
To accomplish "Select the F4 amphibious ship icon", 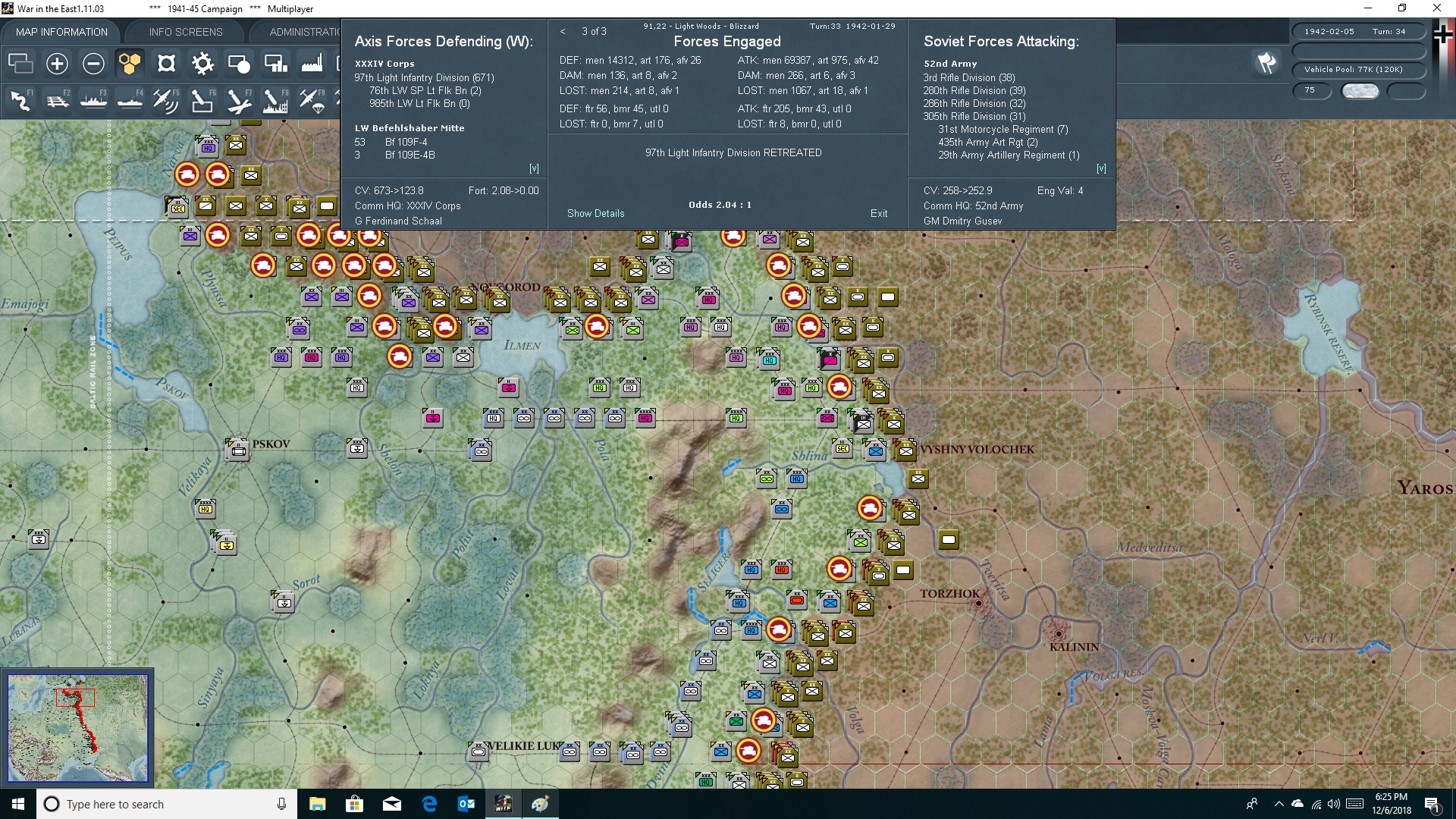I will [x=130, y=100].
